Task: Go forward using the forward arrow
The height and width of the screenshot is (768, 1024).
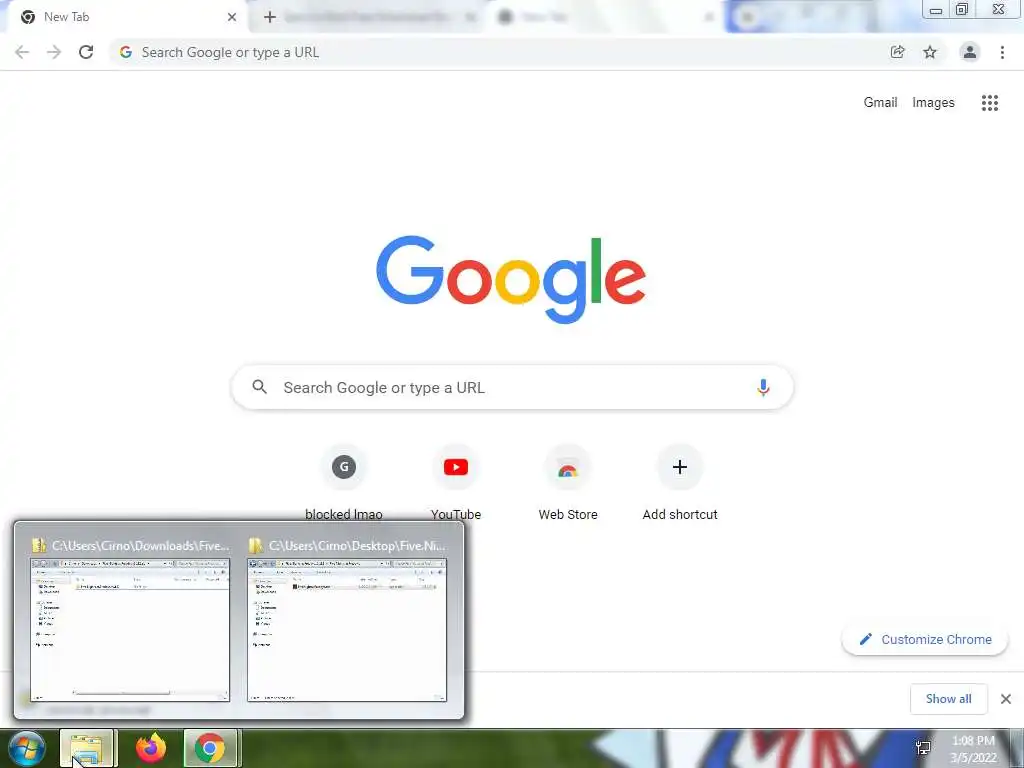Action: point(54,52)
